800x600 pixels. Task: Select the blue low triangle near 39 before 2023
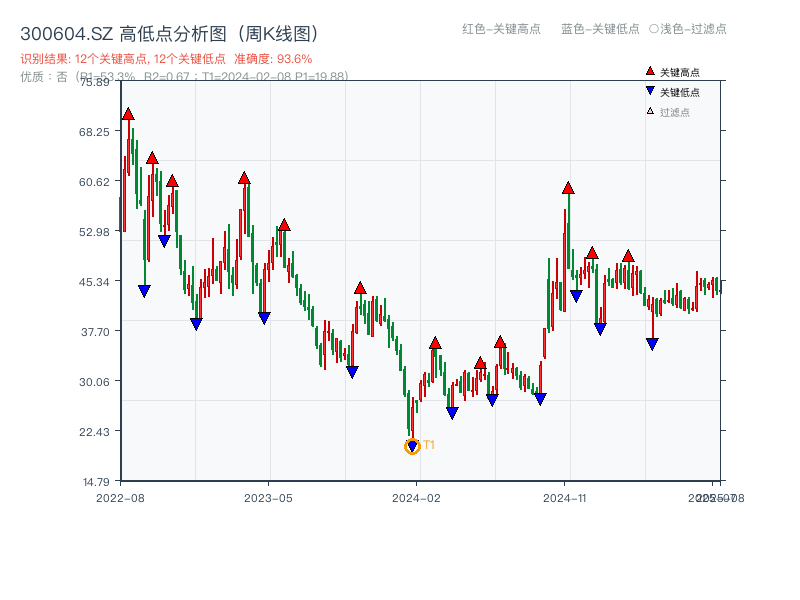[196, 324]
